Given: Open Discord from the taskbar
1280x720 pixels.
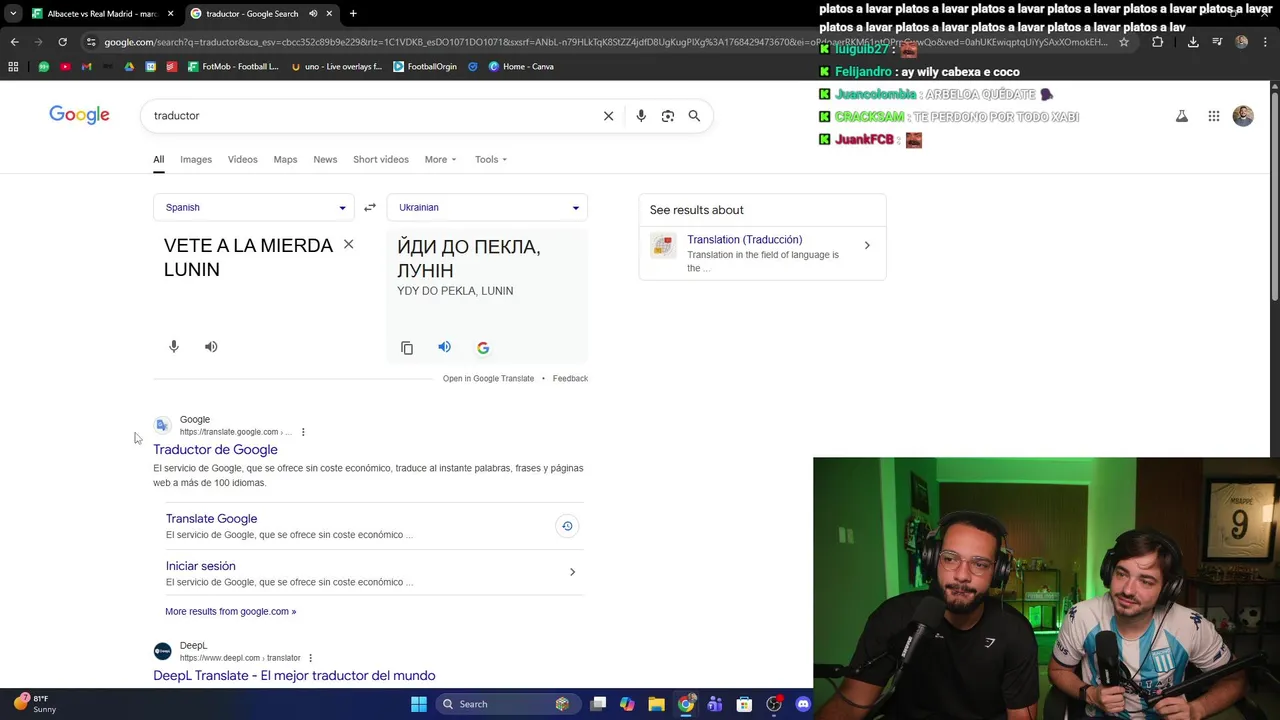Looking at the screenshot, I should 802,704.
